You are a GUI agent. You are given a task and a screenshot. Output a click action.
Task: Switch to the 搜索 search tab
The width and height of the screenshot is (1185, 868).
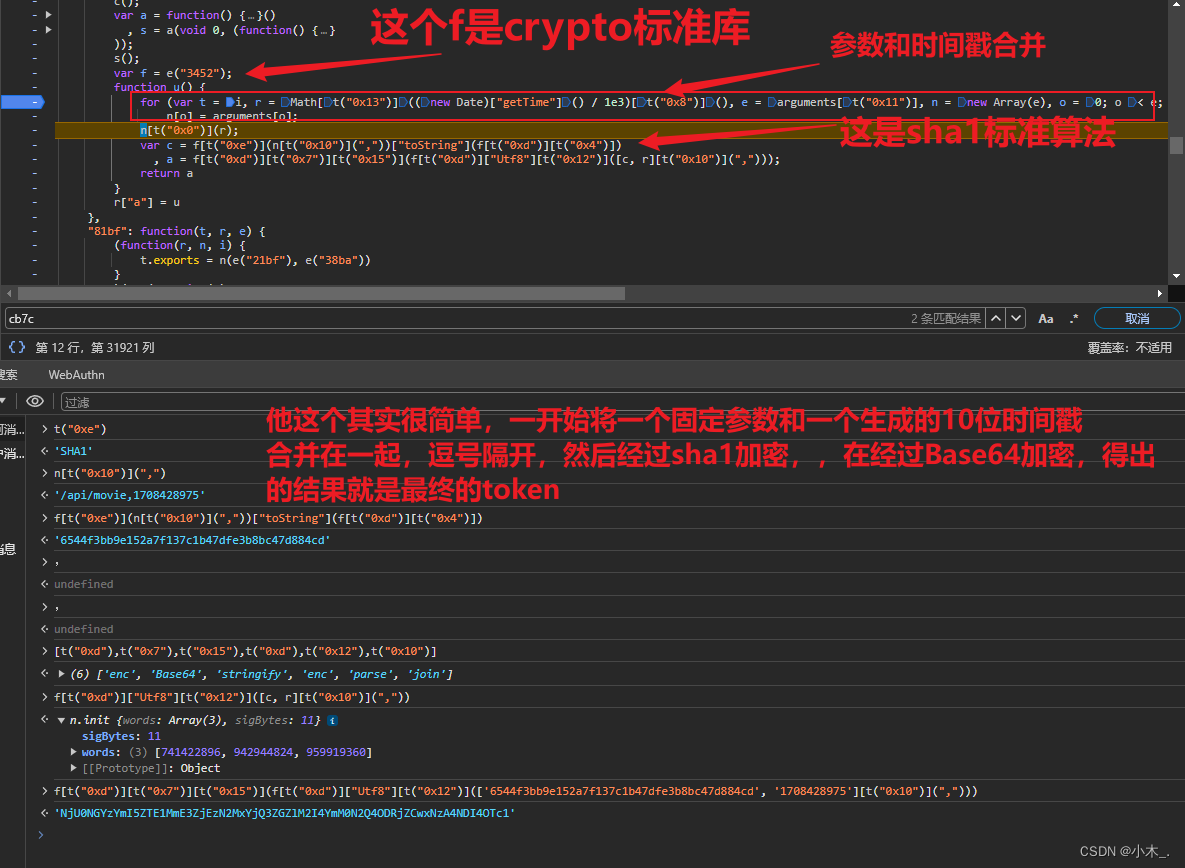click(x=9, y=374)
